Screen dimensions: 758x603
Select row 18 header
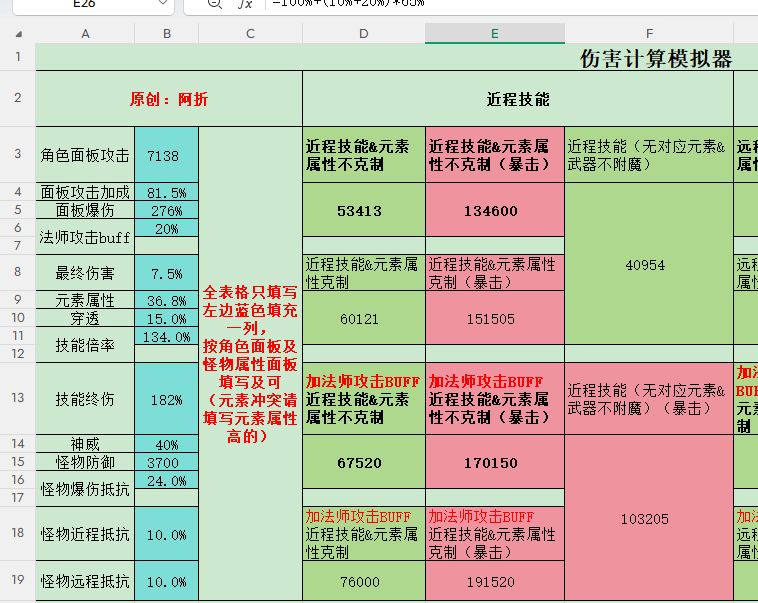18,533
